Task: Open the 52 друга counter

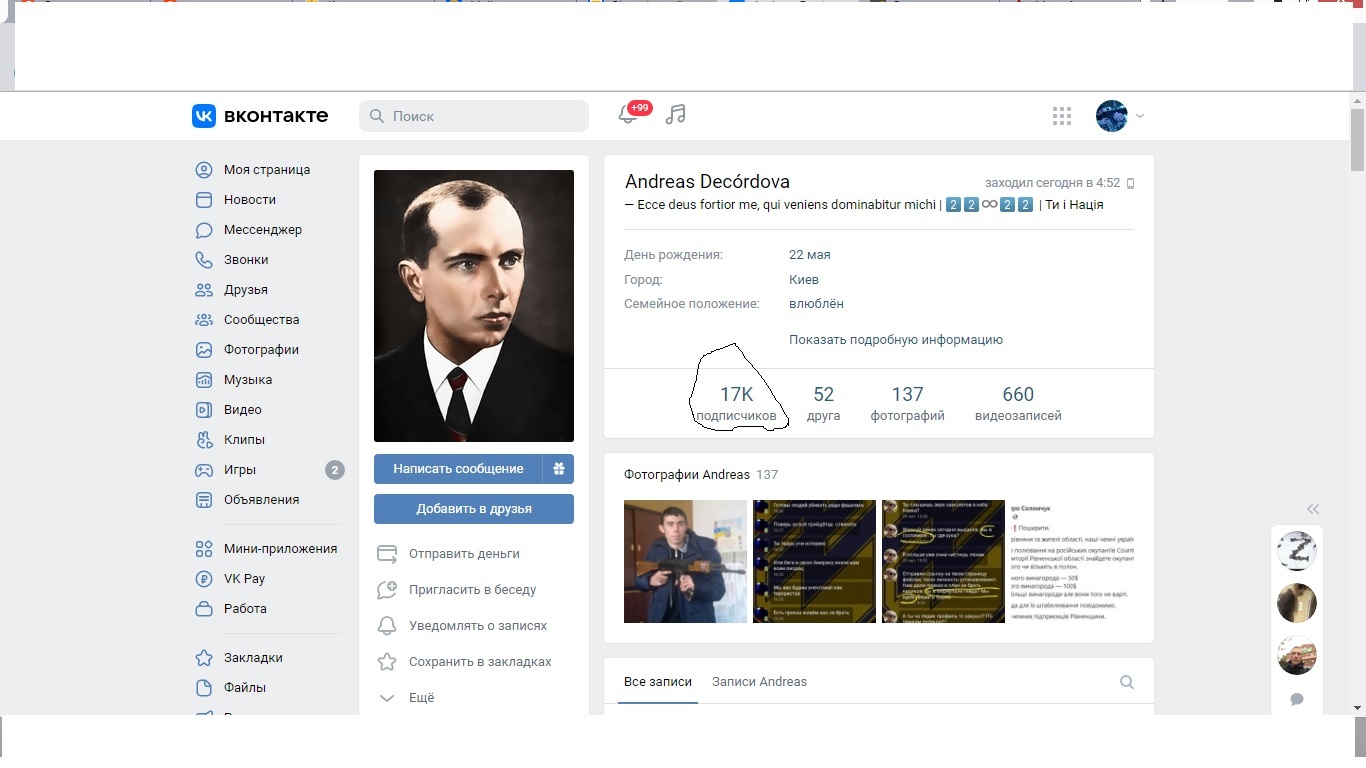Action: [x=823, y=404]
